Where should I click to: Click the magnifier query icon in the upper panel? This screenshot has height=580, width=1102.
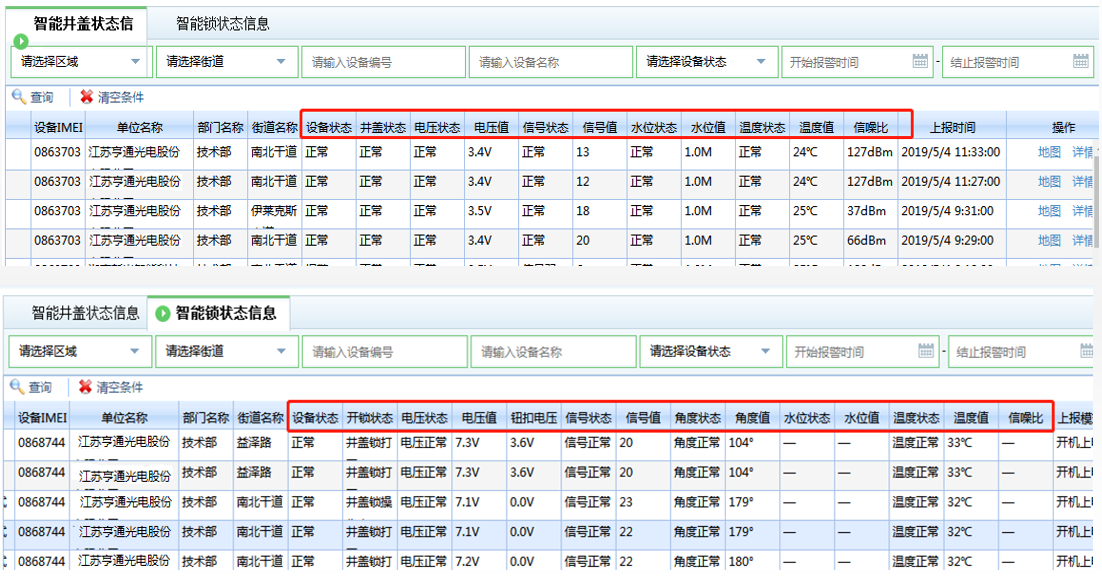pyautogui.click(x=18, y=97)
